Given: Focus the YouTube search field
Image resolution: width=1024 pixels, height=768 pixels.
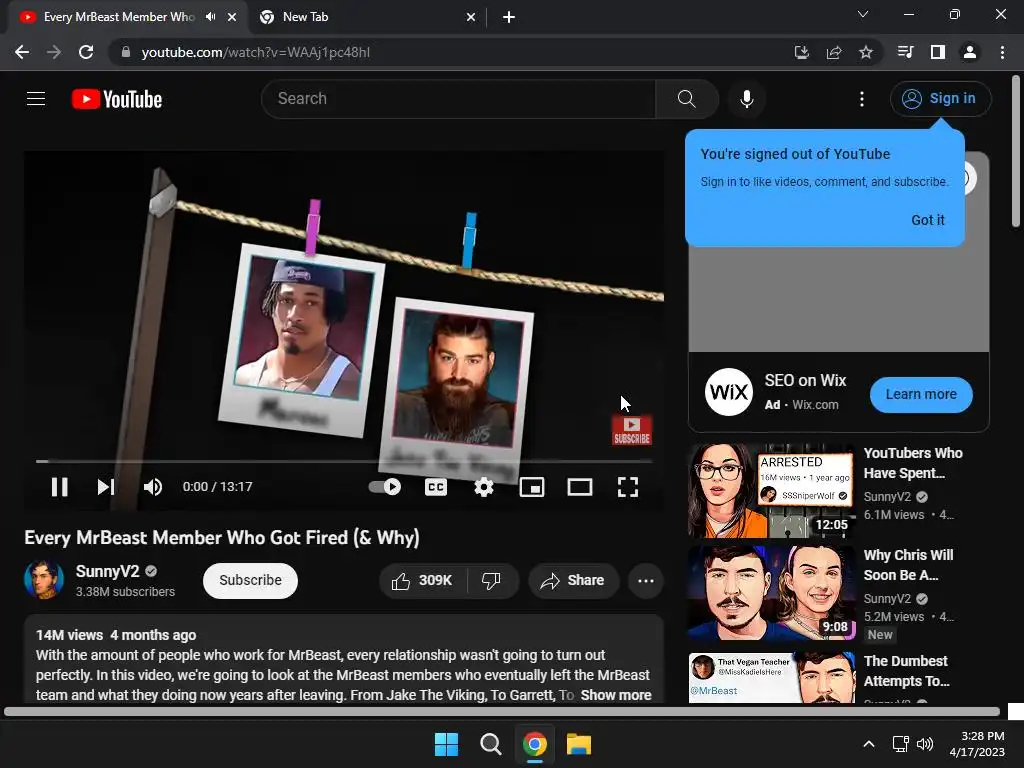Looking at the screenshot, I should tap(458, 99).
